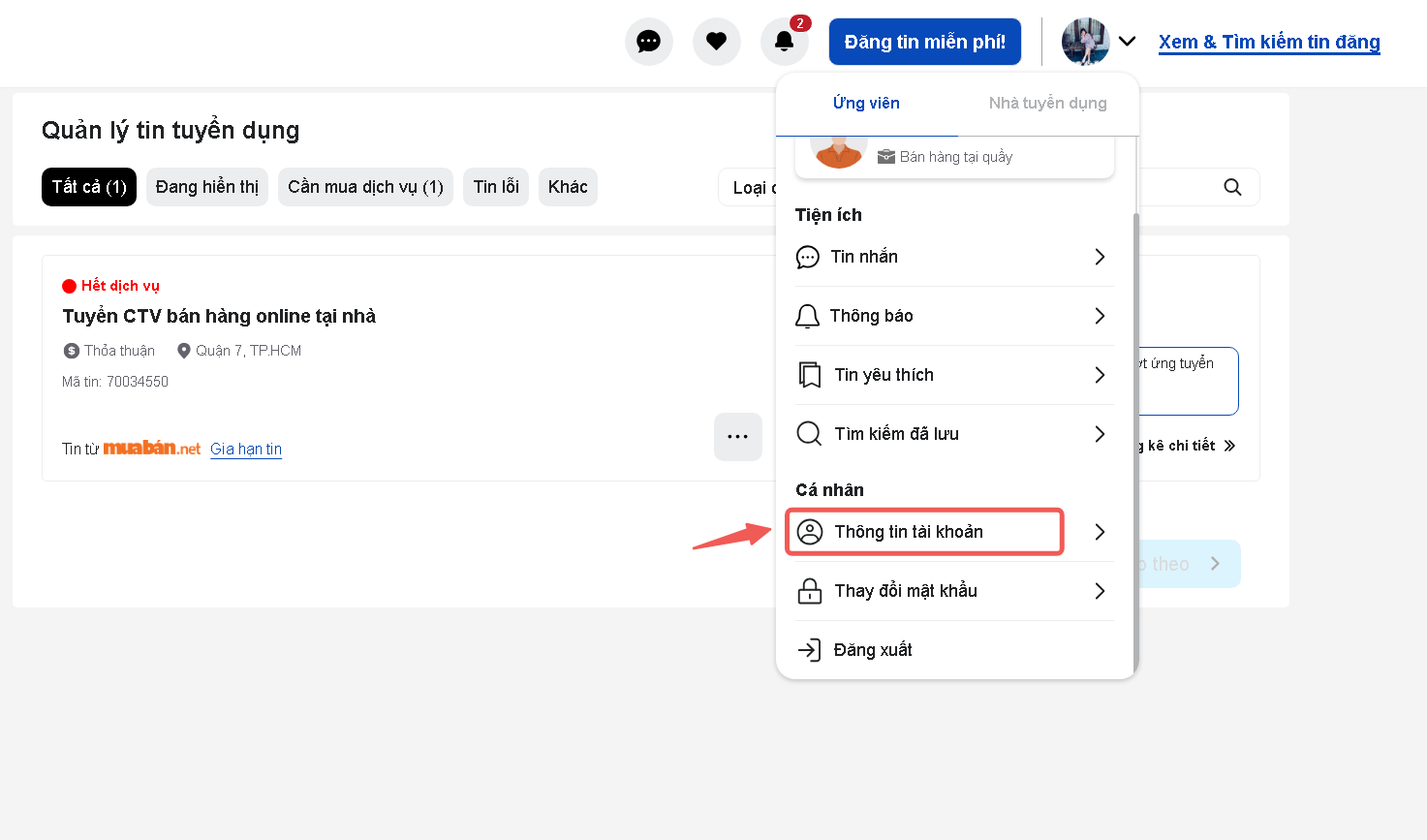Viewport: 1427px width, 840px height.
Task: Open the three-dot options for job post
Action: [x=737, y=437]
